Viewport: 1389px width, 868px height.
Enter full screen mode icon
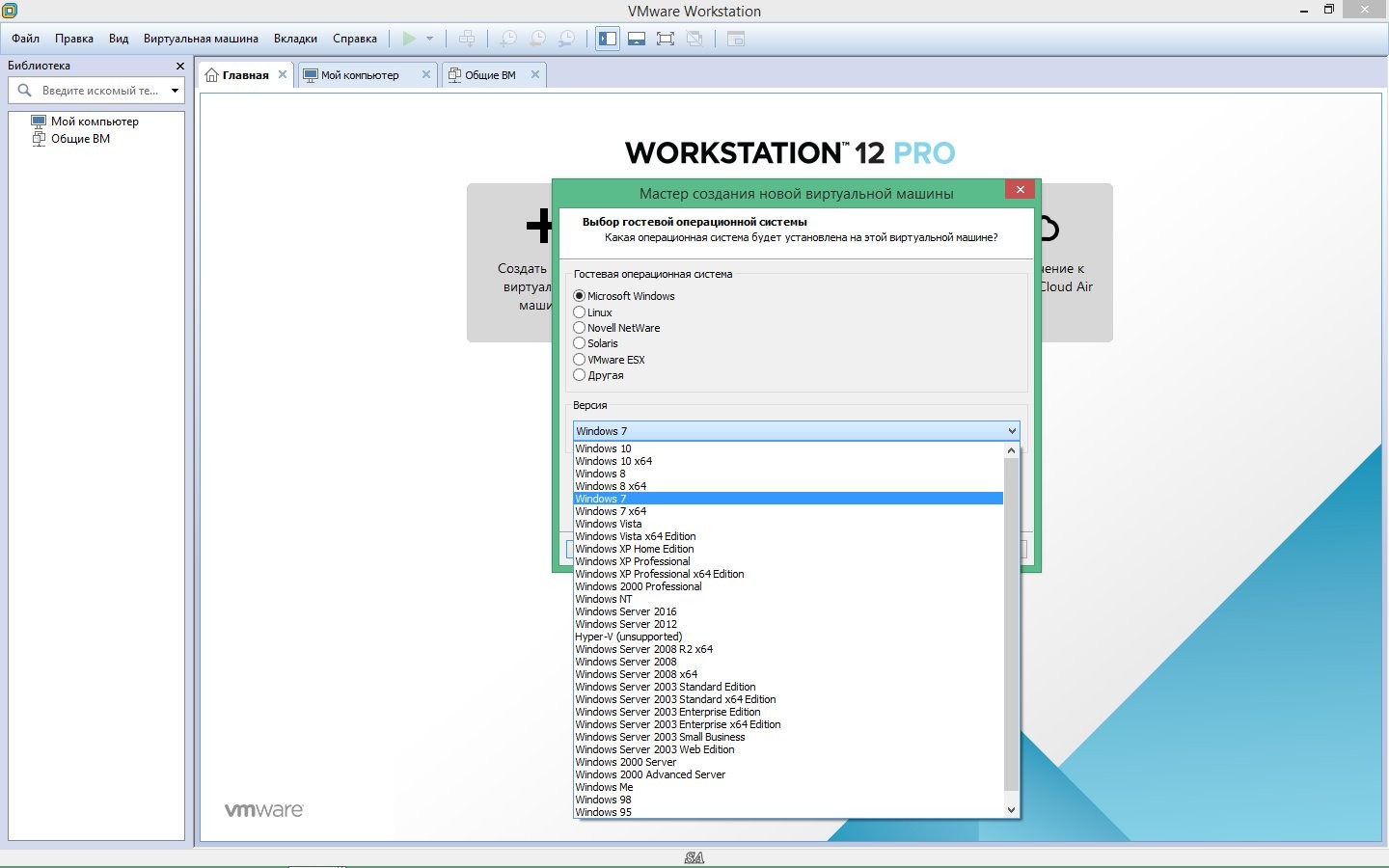(x=666, y=39)
